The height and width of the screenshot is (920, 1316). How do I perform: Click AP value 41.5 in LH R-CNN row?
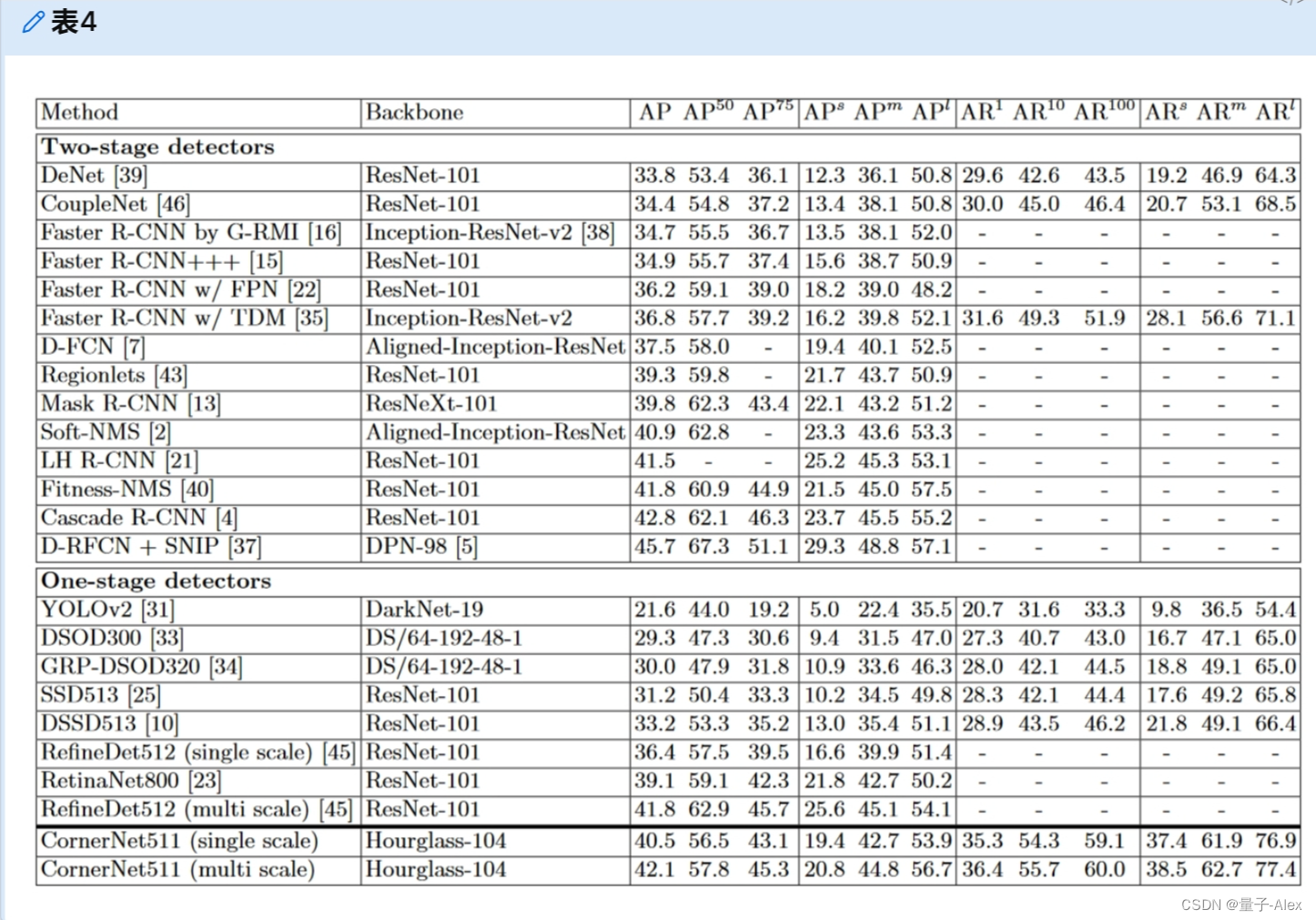point(654,461)
